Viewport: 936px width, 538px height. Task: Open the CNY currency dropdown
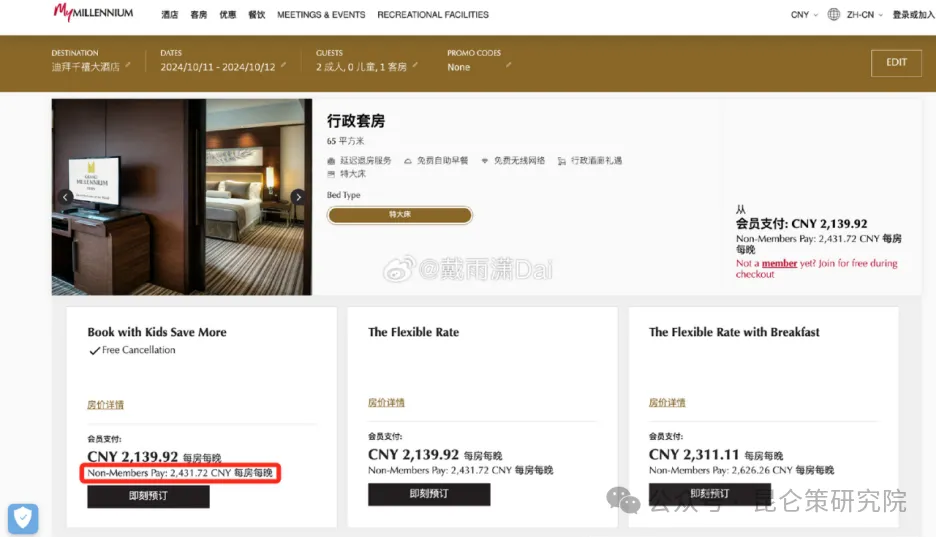pos(804,15)
